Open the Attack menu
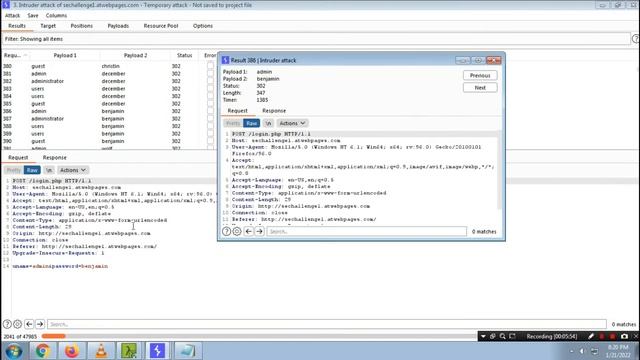The image size is (640, 360). click(12, 15)
